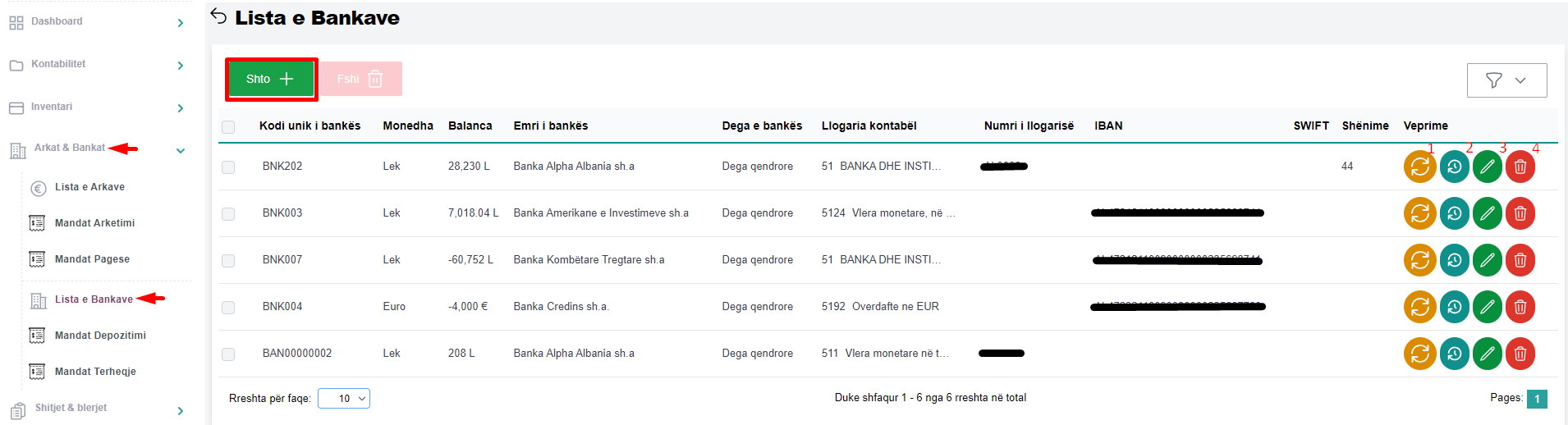Click green edit pencil for BNK007
The image size is (1568, 425).
click(1487, 260)
